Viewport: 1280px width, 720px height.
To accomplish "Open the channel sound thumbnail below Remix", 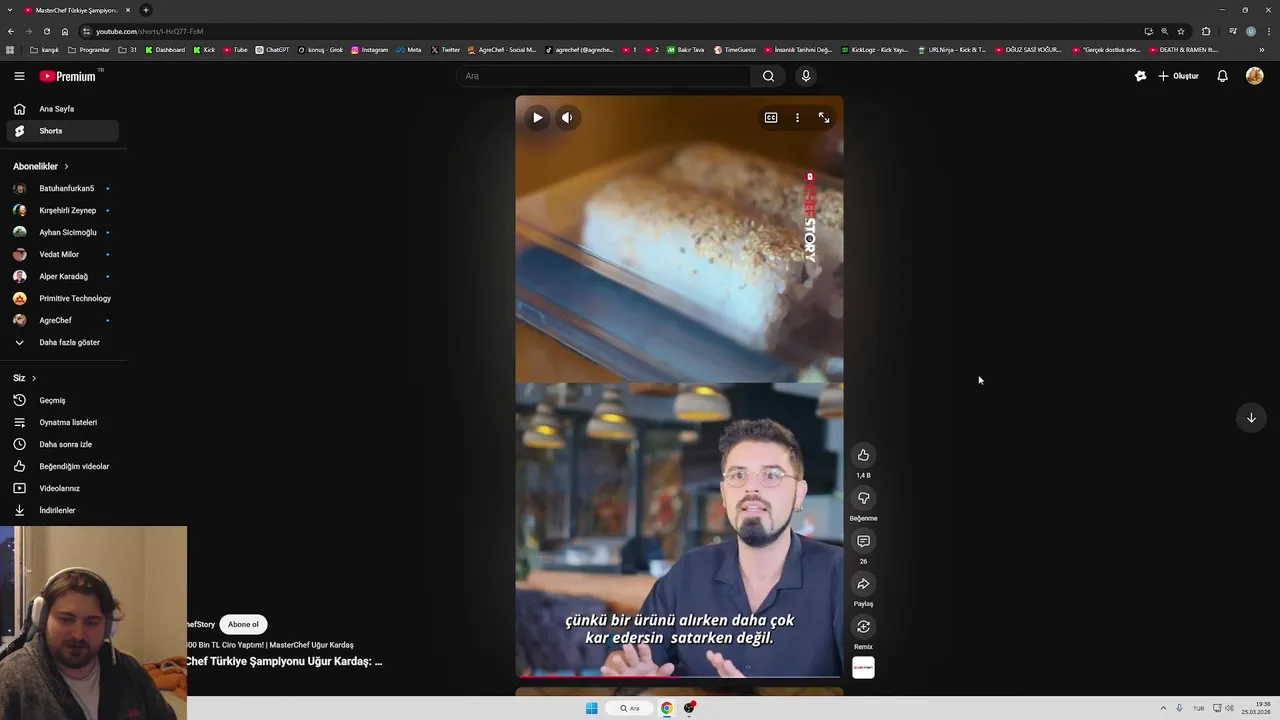I will click(x=863, y=667).
